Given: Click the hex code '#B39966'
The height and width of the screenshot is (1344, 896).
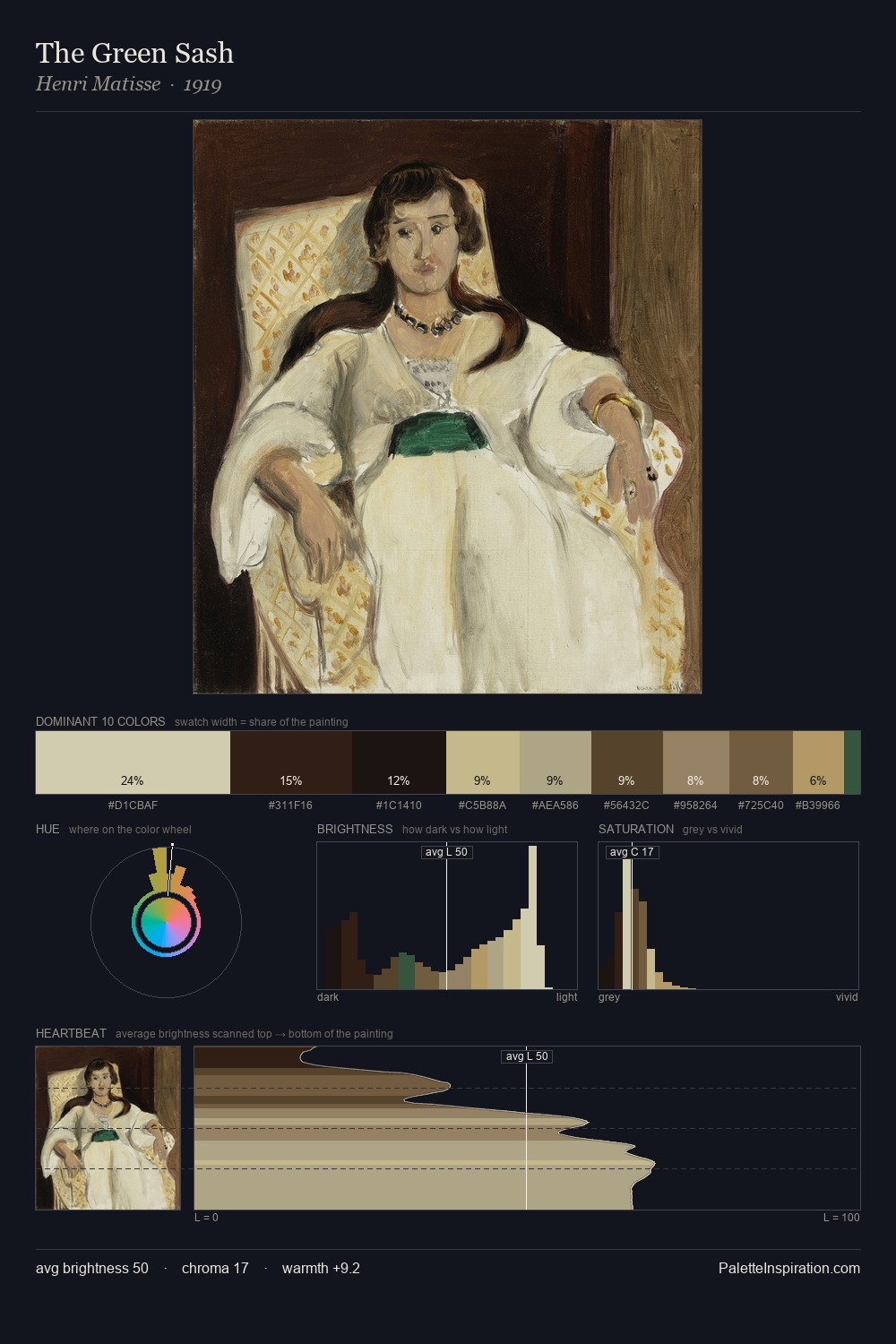Looking at the screenshot, I should (818, 806).
